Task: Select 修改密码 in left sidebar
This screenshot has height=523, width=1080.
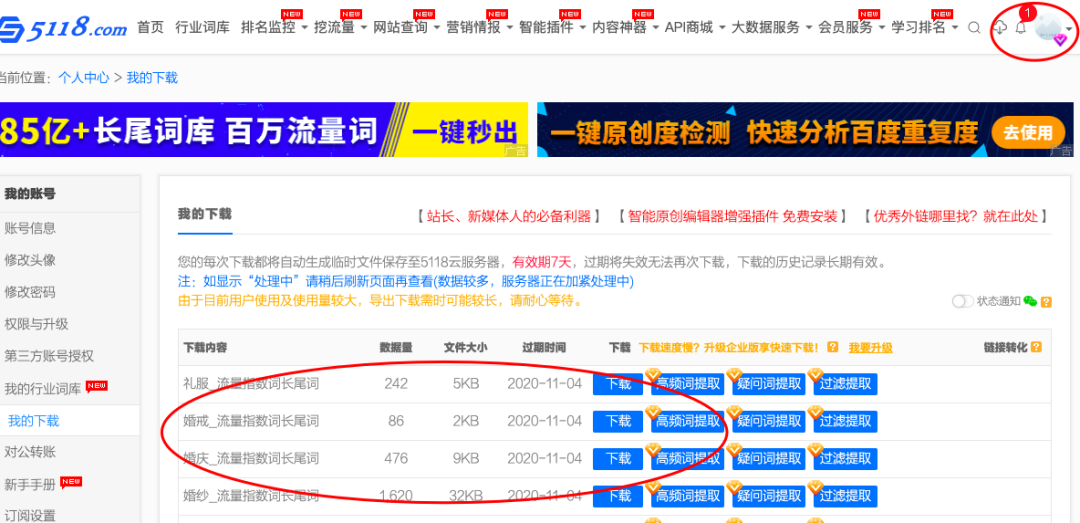Action: (x=30, y=291)
